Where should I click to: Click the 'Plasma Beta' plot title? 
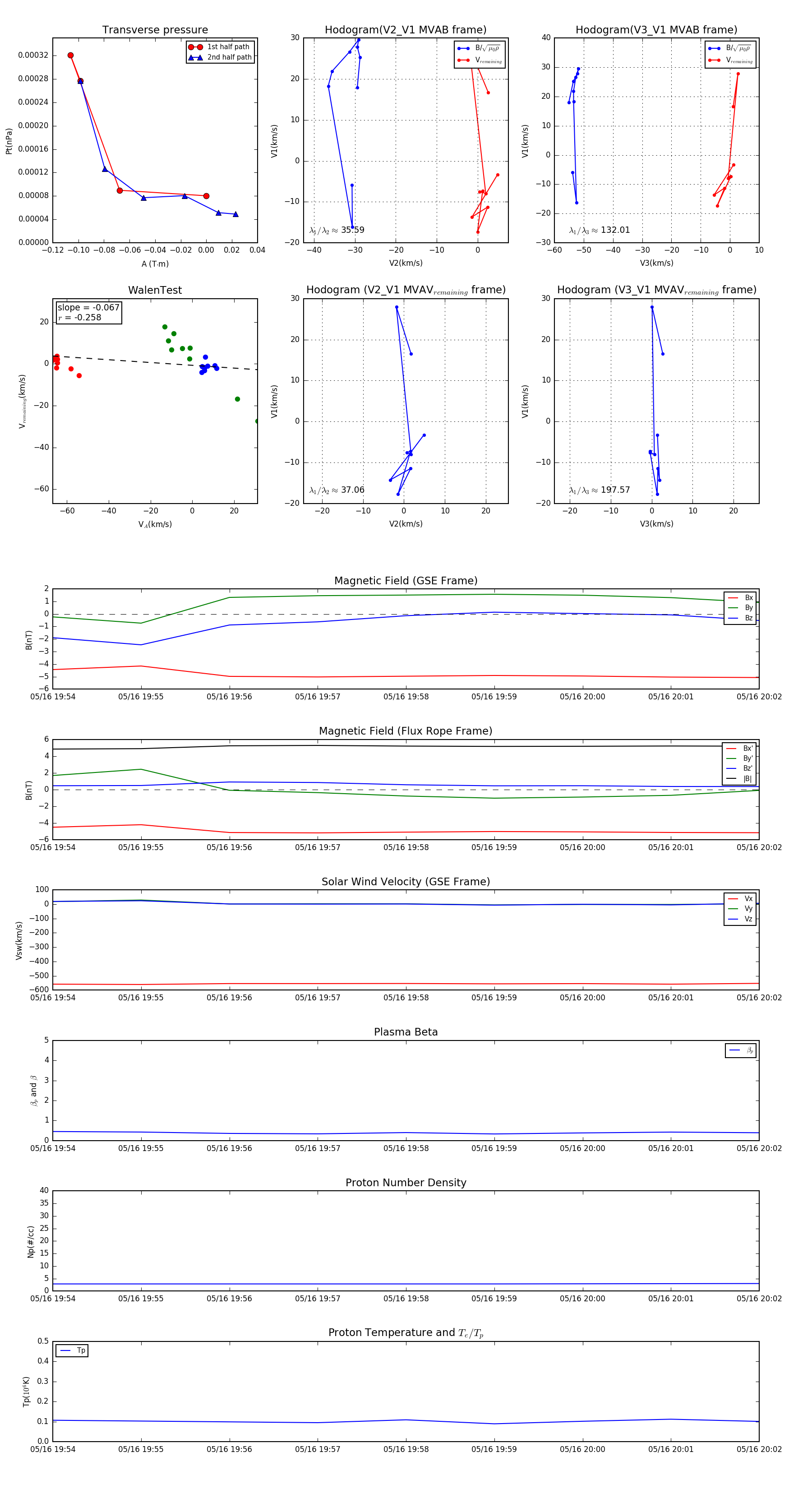(x=406, y=1032)
